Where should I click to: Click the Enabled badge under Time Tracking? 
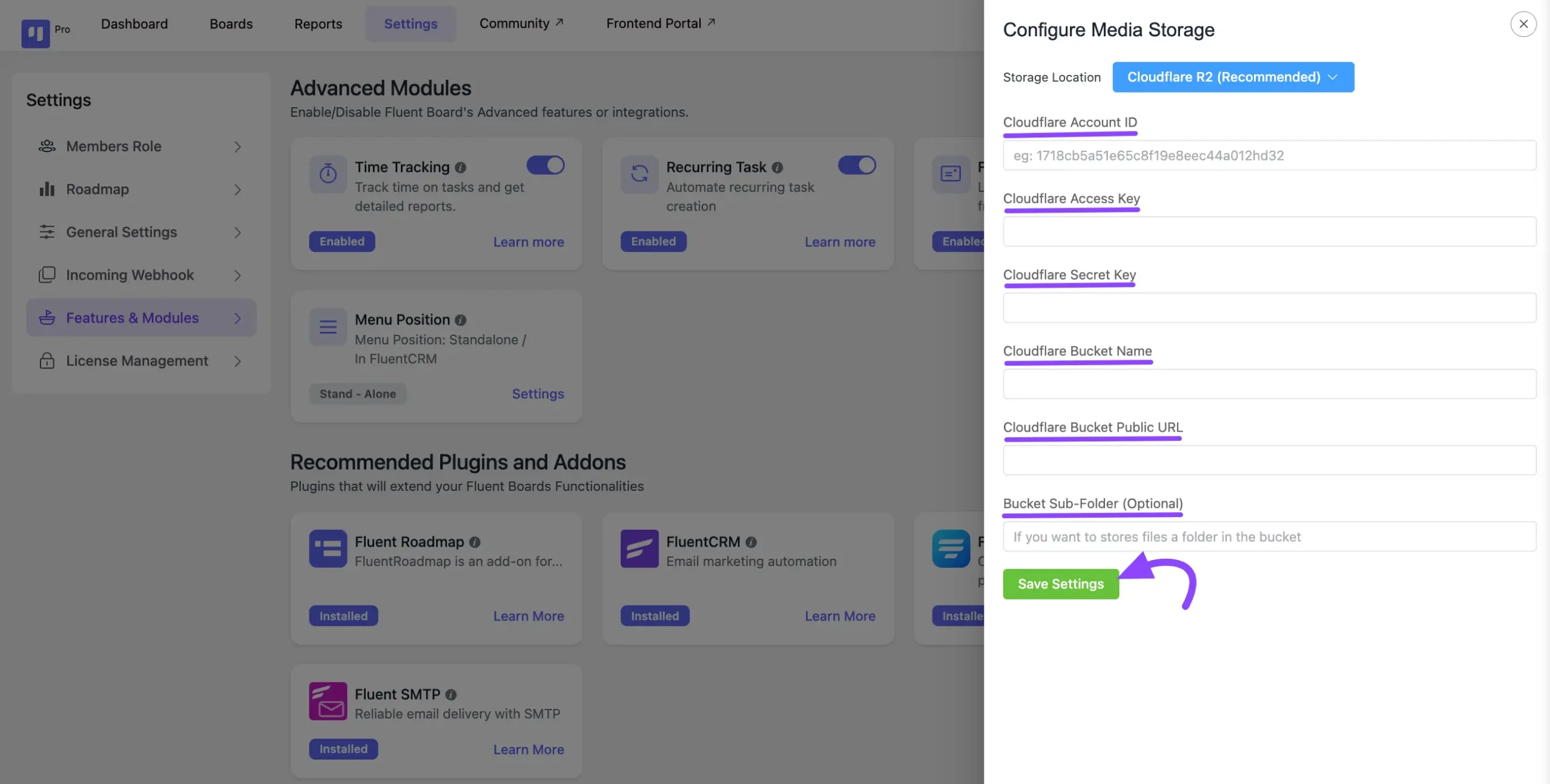pos(342,241)
